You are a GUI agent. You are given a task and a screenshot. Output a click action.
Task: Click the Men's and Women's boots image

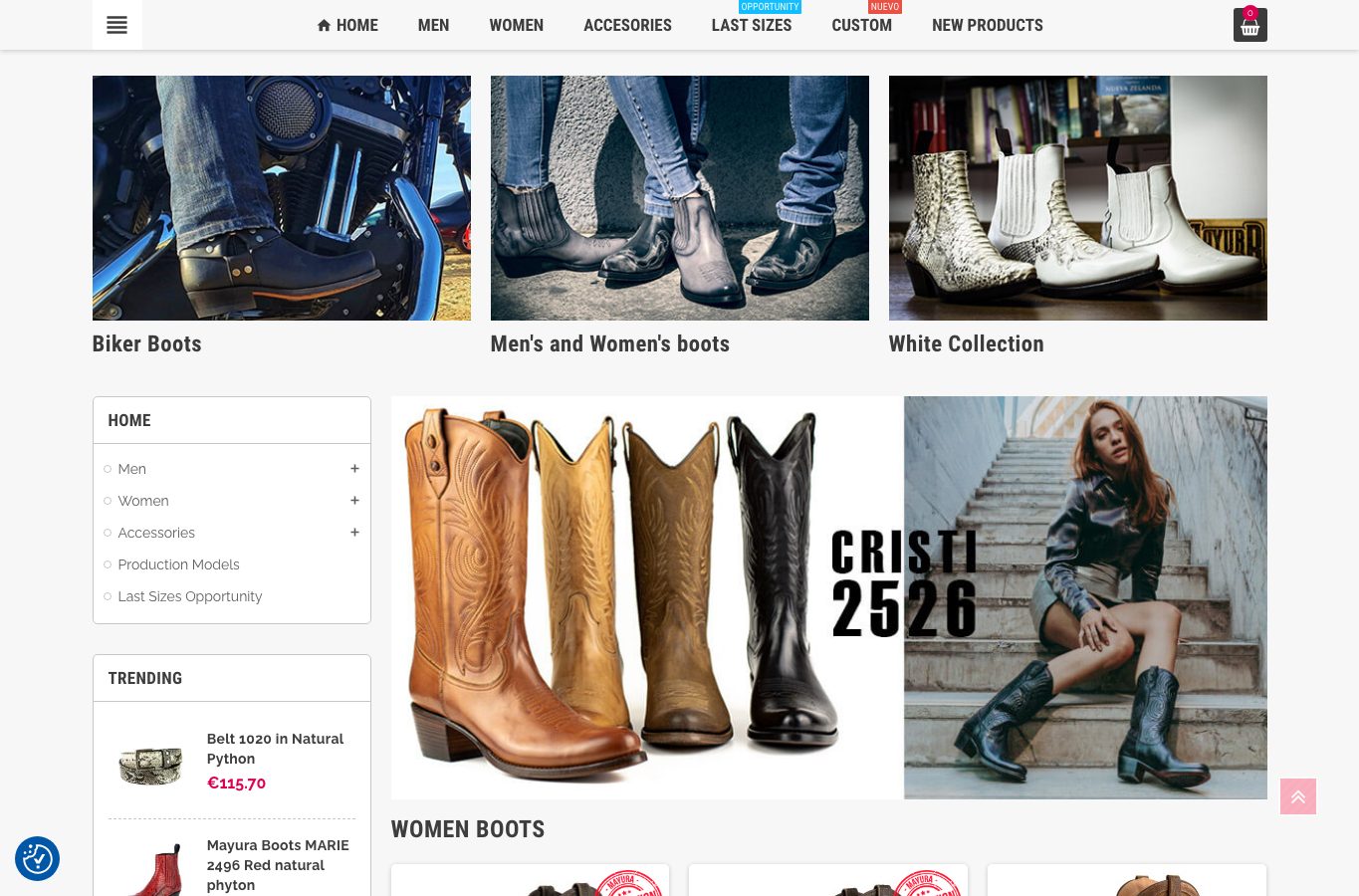click(680, 198)
